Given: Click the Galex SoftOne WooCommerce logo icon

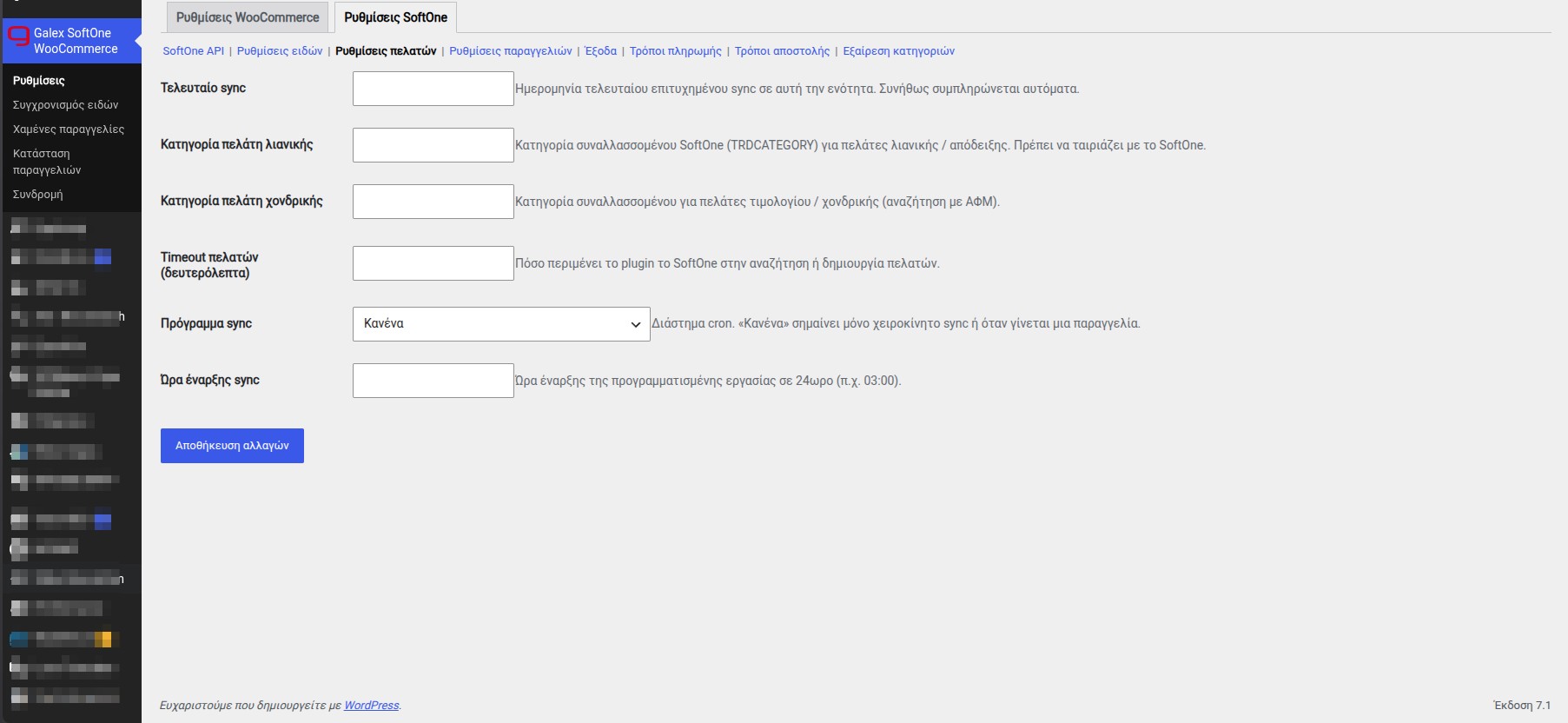Looking at the screenshot, I should tap(18, 36).
